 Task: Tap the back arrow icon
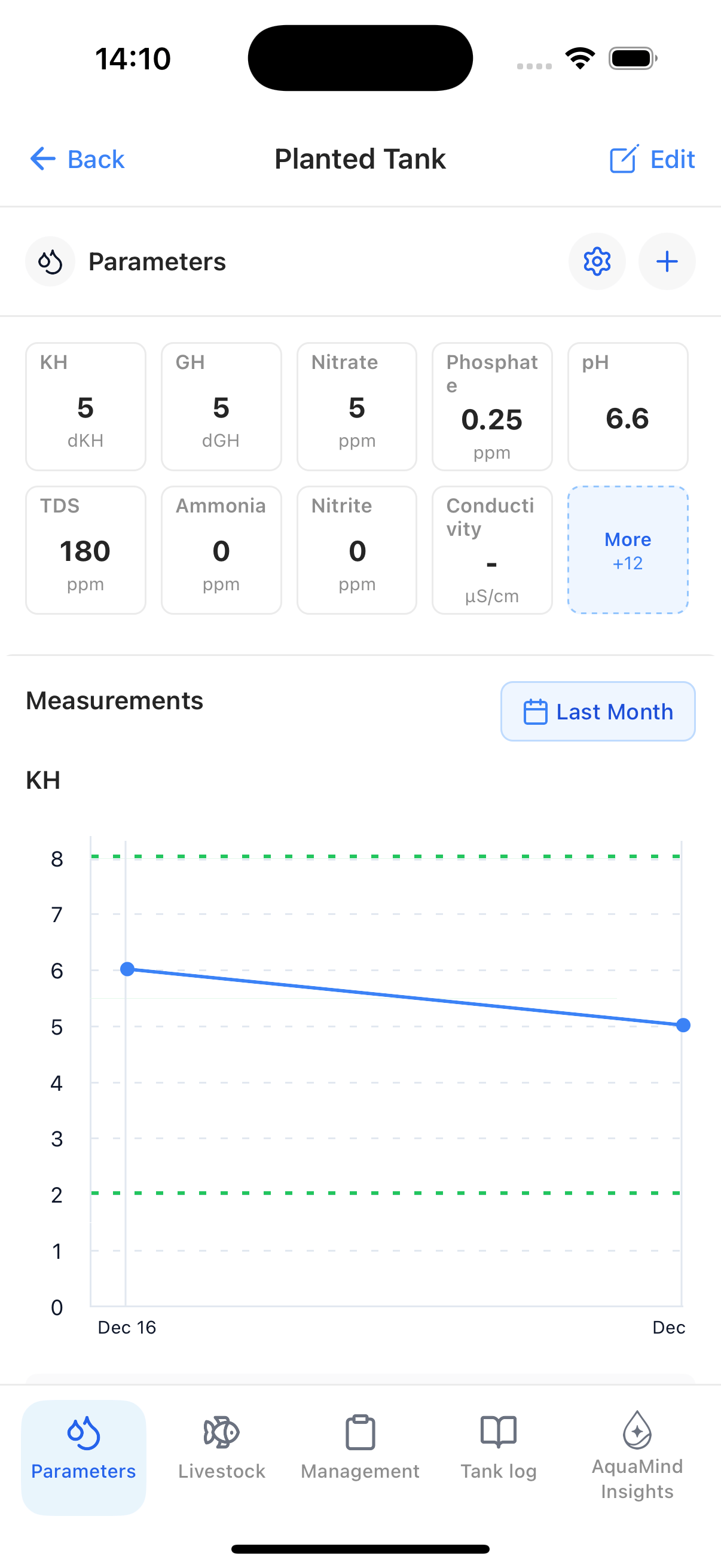42,160
